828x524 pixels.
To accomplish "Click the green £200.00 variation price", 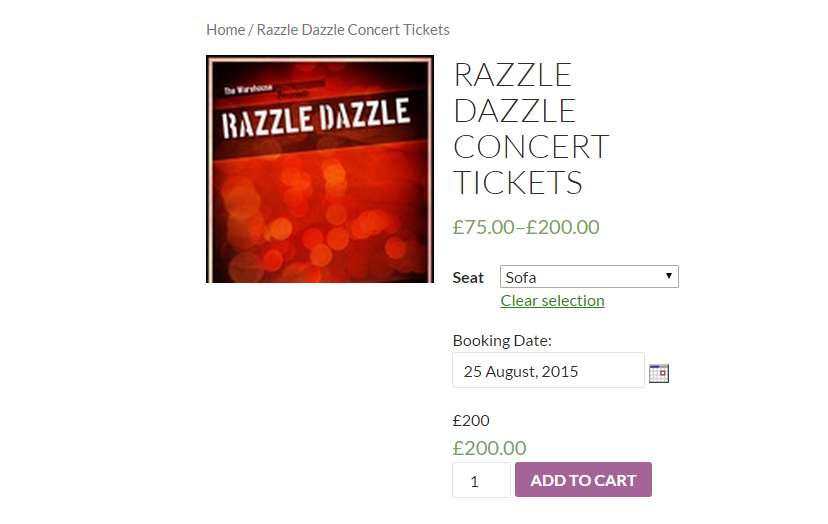I will coord(489,448).
